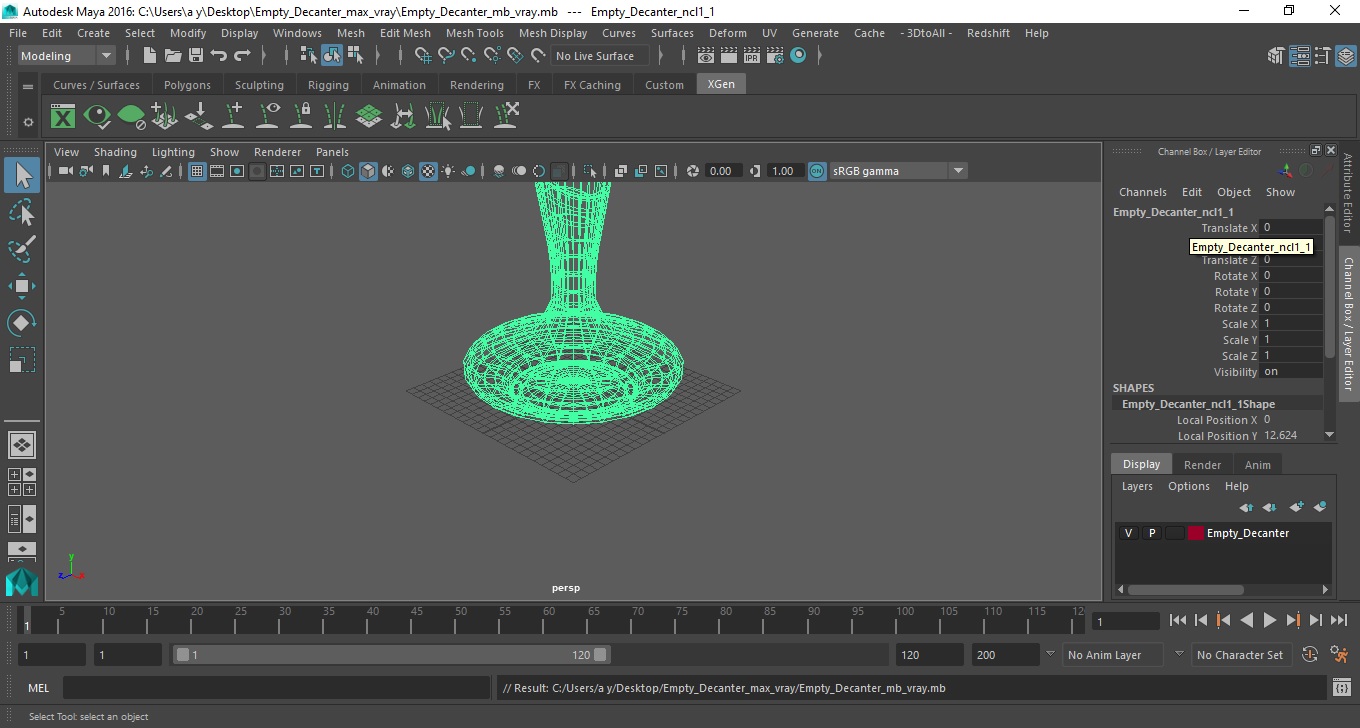
Task: Choose the Move tool in toolbox
Action: click(22, 286)
